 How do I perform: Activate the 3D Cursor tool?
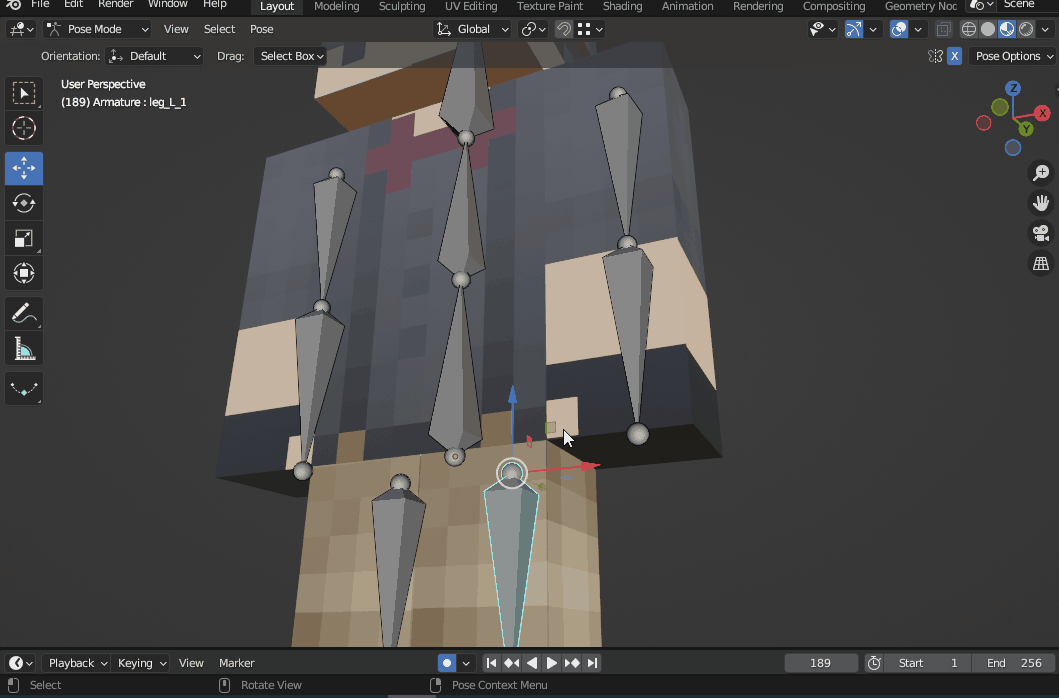(x=24, y=128)
